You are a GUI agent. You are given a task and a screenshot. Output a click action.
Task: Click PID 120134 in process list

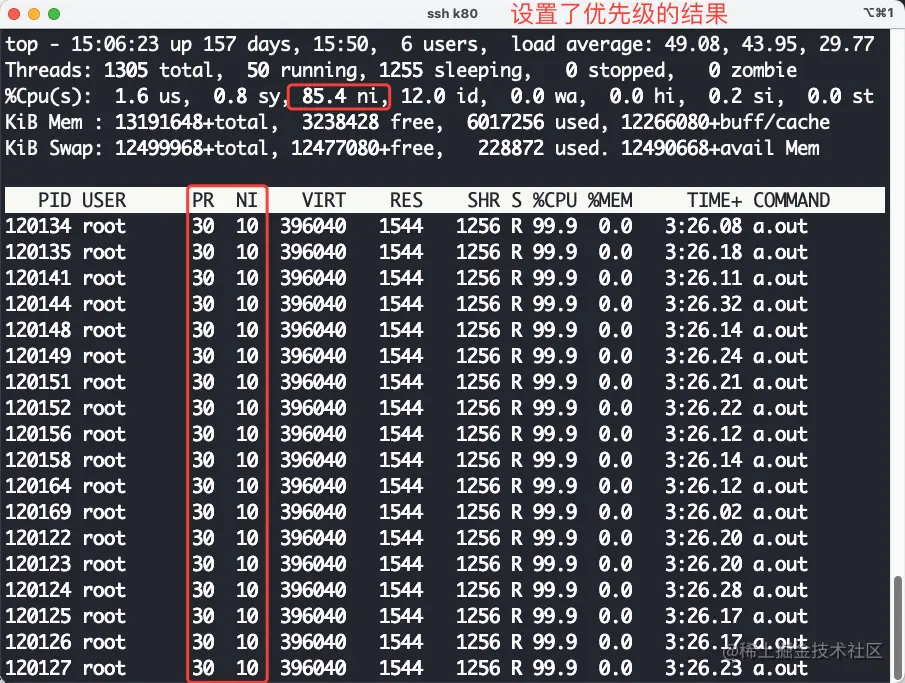[38, 226]
